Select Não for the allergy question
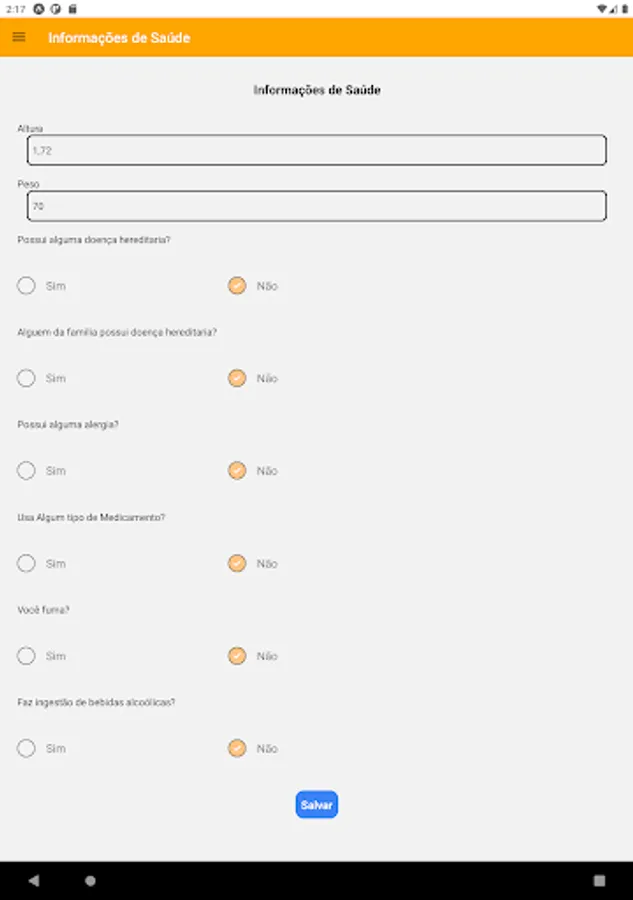This screenshot has height=900, width=633. (x=237, y=471)
